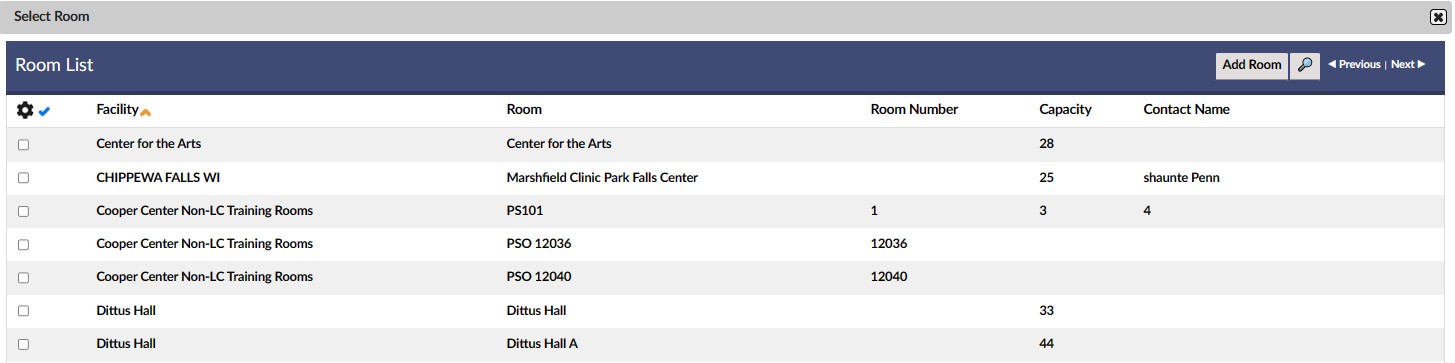The height and width of the screenshot is (363, 1455).
Task: Sort by Room Number column header
Action: click(914, 110)
